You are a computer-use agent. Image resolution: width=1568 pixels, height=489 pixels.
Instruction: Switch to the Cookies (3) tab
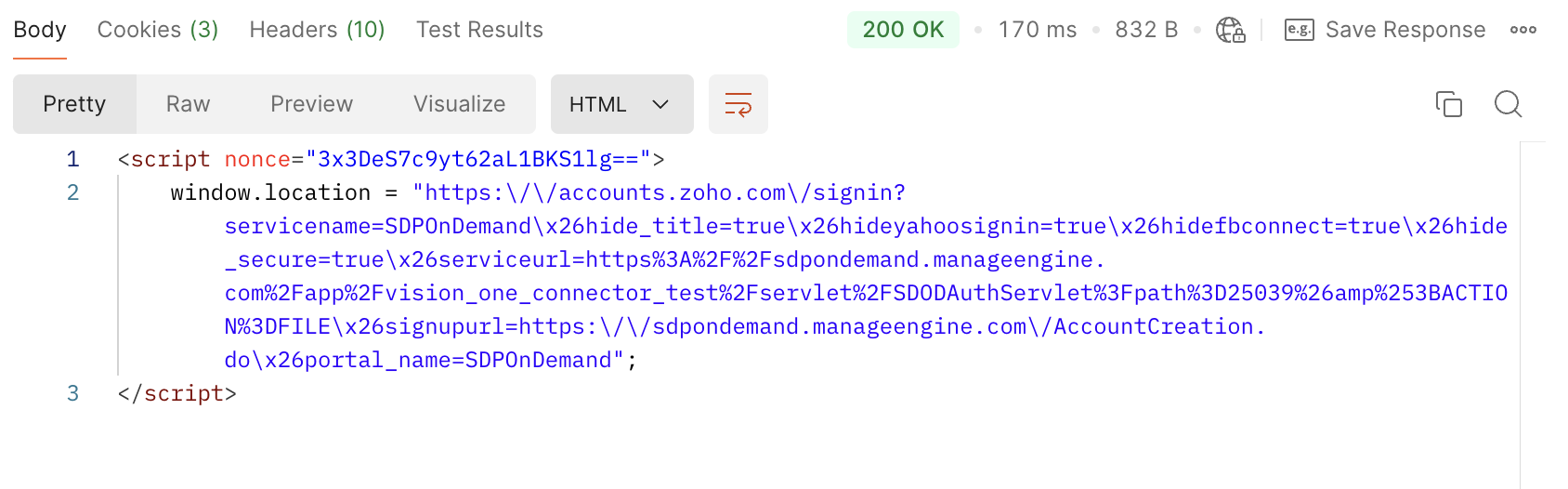pos(158,30)
